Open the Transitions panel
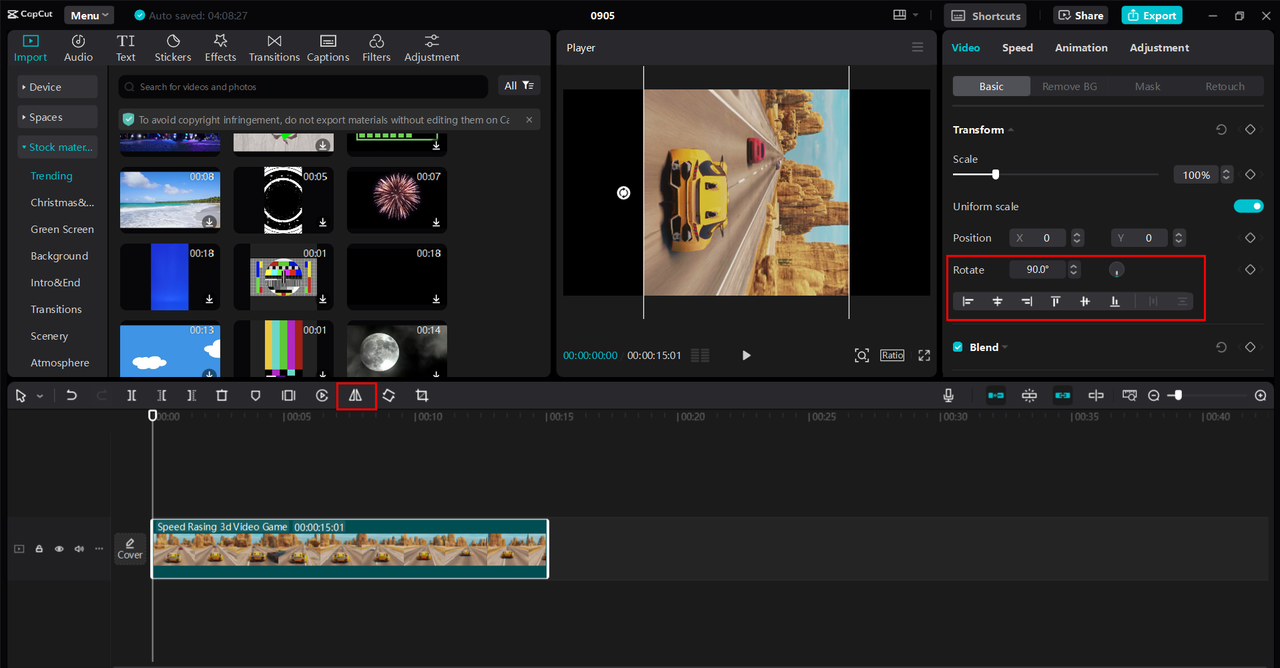Screen dimensions: 1280x668 [x=274, y=47]
